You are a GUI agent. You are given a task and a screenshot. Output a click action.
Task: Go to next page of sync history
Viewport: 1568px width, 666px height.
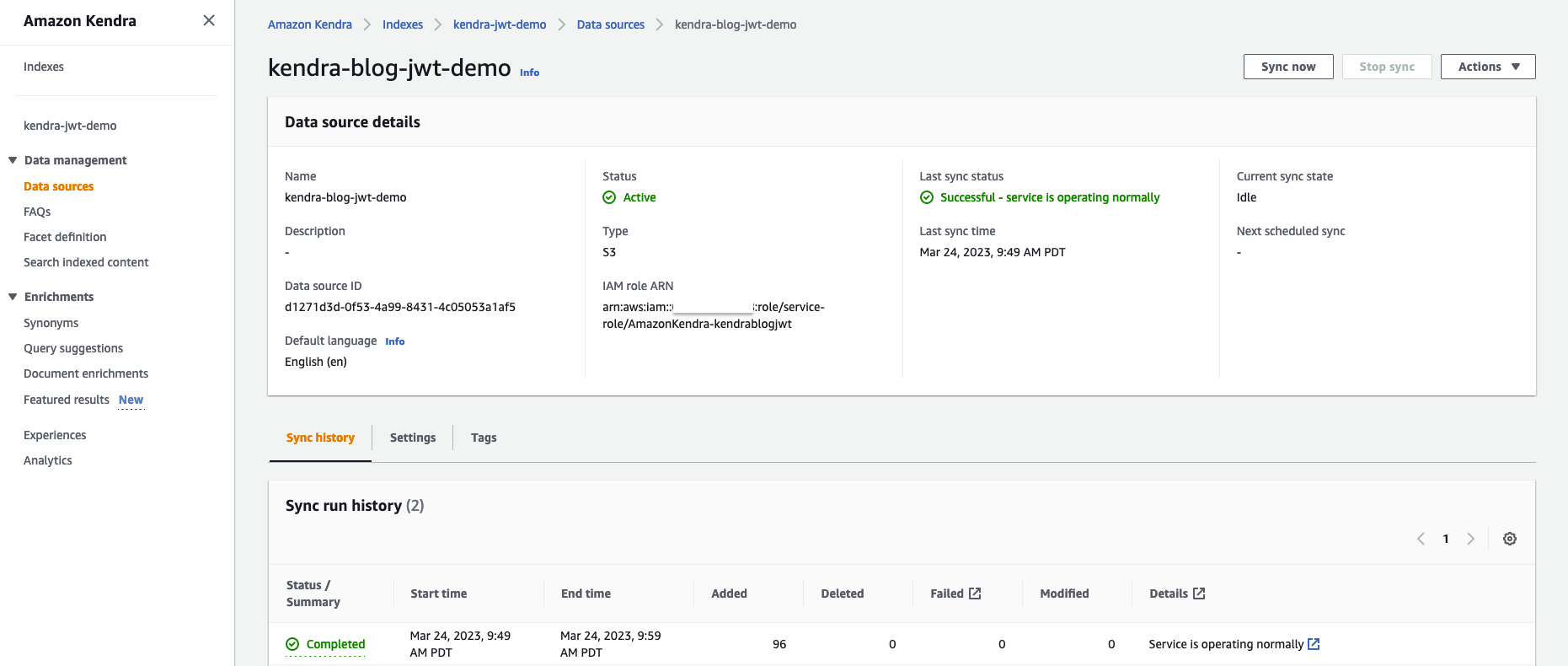pos(1471,539)
